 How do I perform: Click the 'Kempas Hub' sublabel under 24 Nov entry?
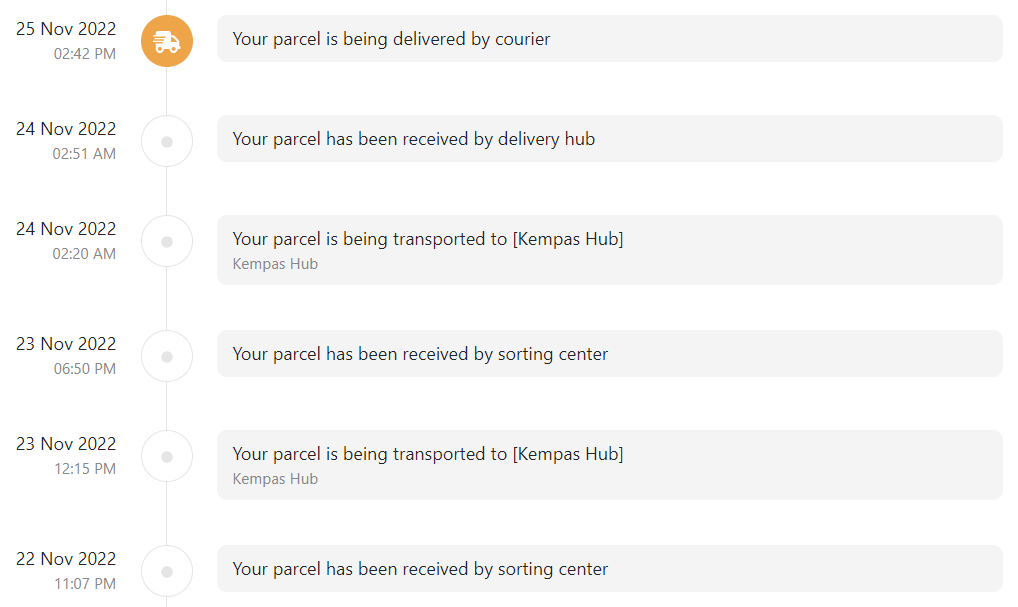point(275,264)
